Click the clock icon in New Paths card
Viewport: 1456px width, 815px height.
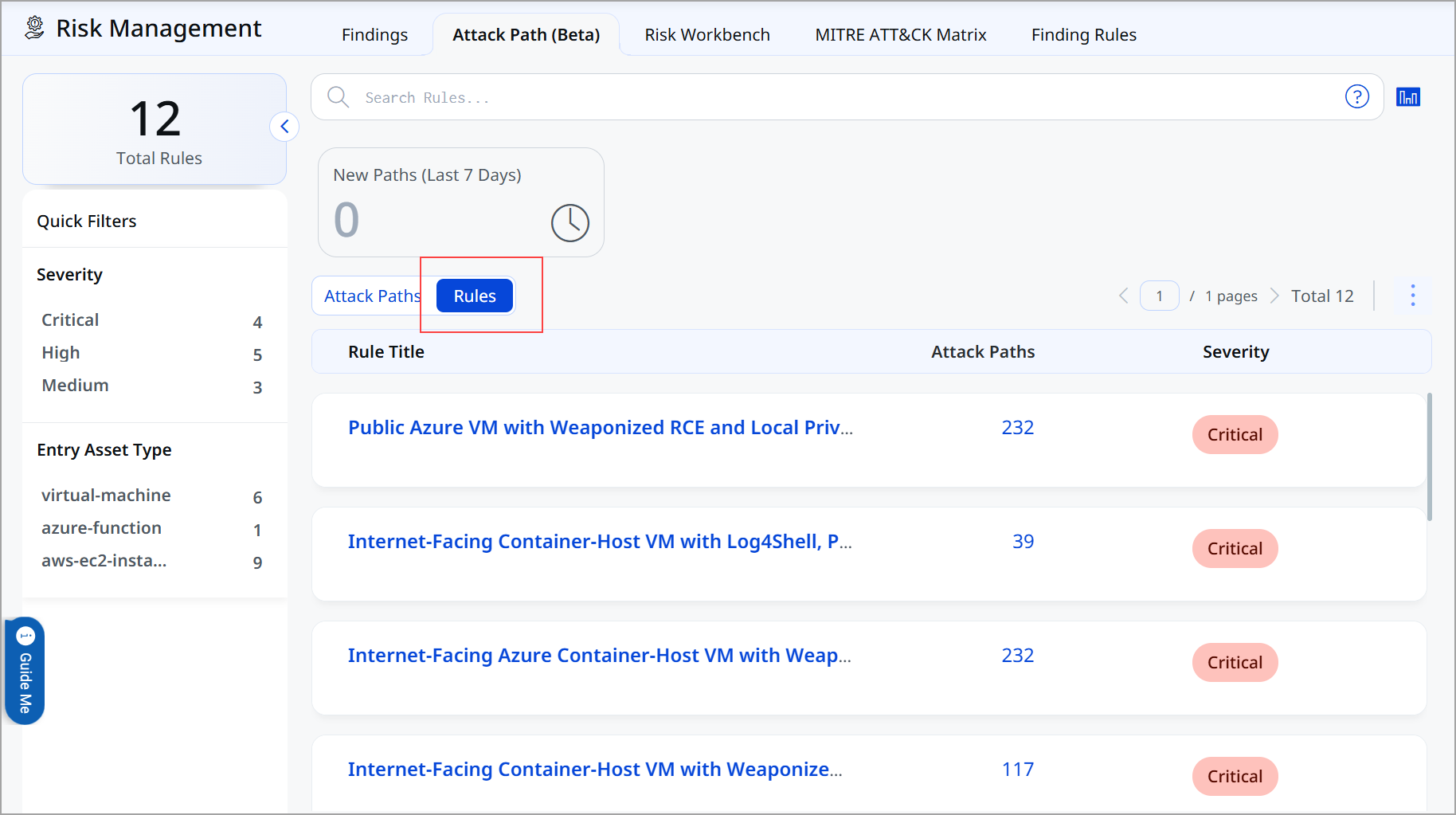570,222
